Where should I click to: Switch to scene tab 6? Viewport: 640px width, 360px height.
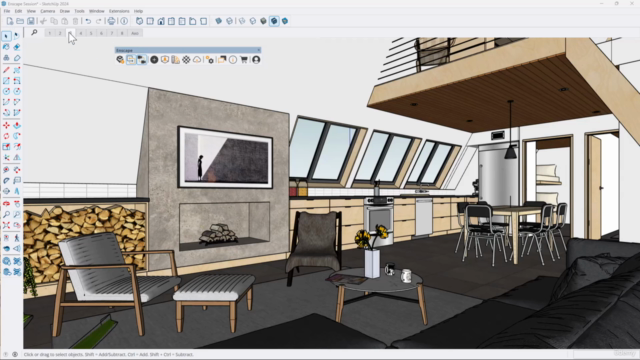(101, 33)
